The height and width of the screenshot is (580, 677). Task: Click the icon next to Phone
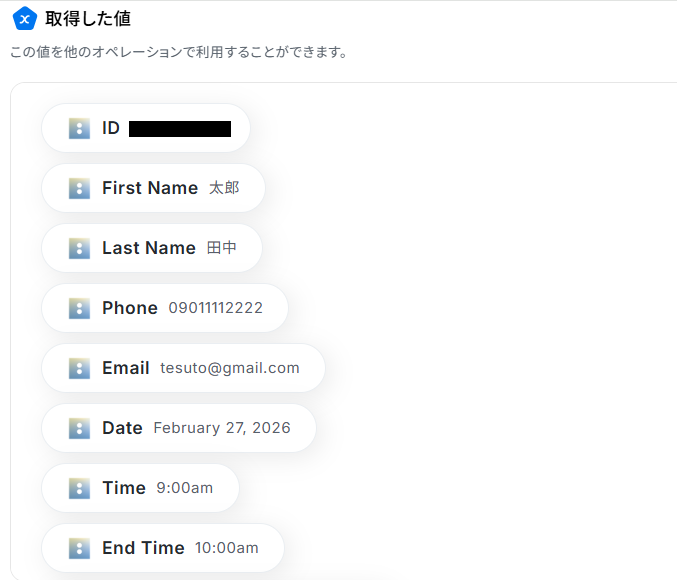[80, 308]
